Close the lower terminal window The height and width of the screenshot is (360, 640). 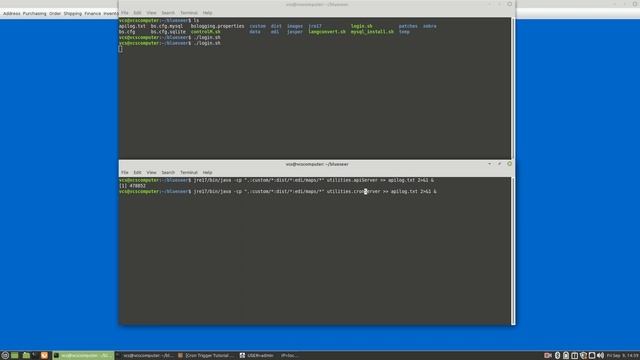pos(509,164)
